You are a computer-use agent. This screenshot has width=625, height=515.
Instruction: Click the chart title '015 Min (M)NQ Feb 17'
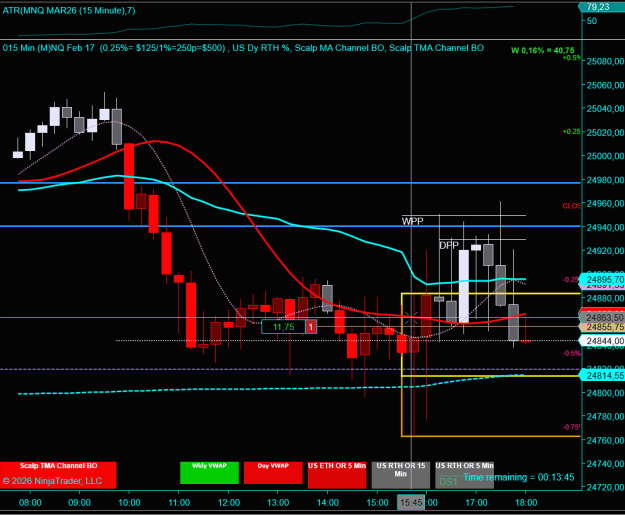[x=49, y=48]
